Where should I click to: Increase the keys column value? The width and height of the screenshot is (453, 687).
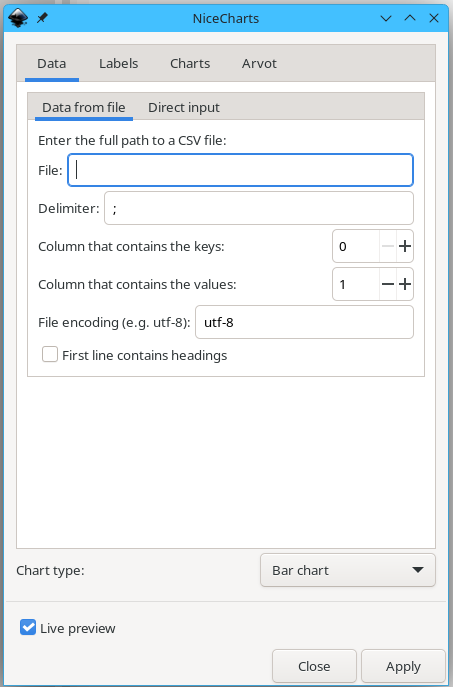pos(405,246)
